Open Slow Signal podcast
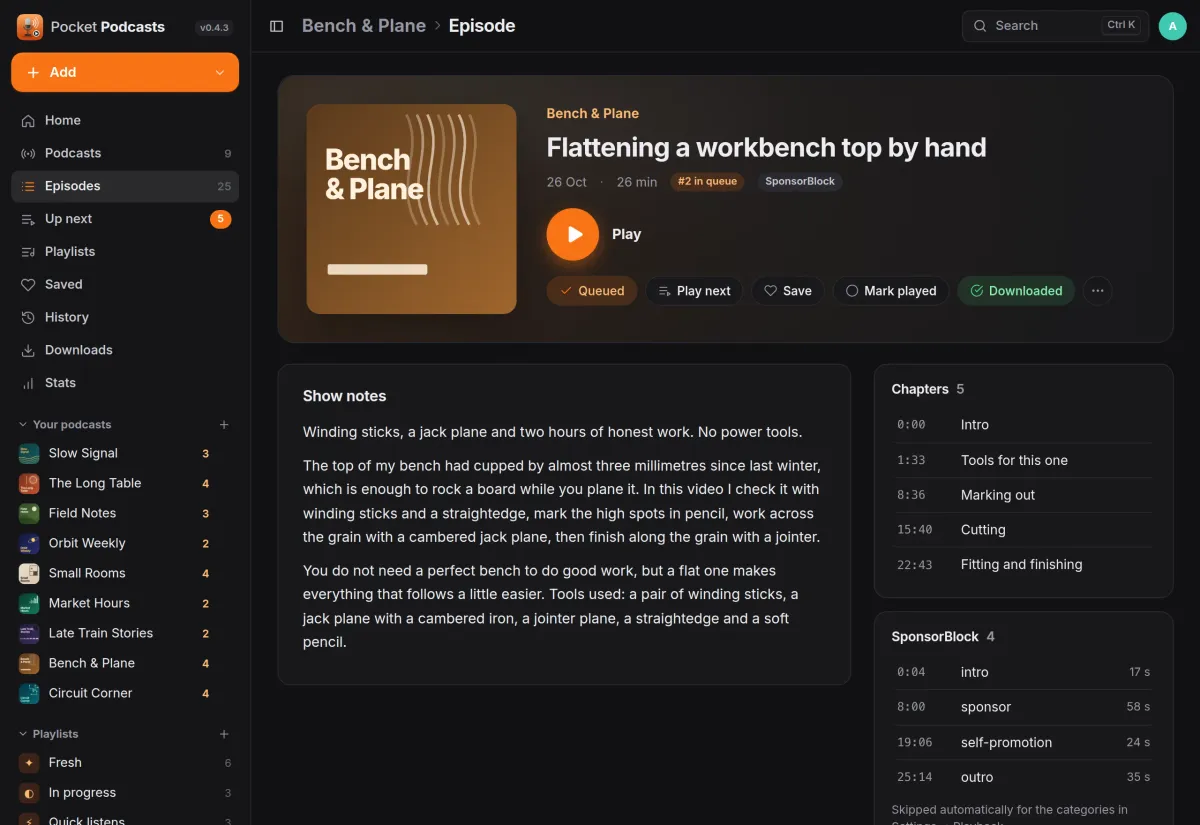This screenshot has width=1200, height=825. click(x=125, y=453)
